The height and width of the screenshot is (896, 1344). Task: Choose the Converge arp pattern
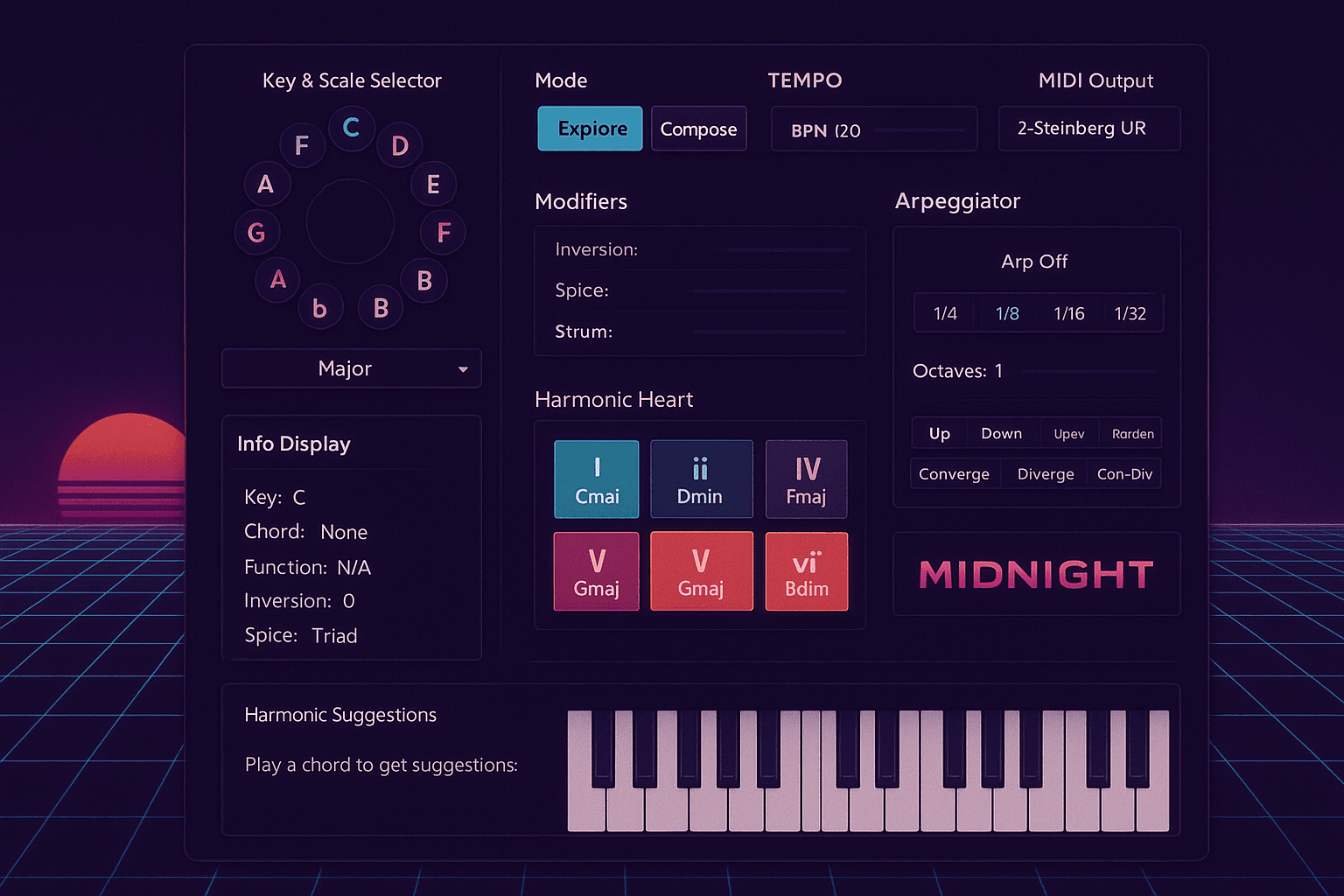(954, 474)
